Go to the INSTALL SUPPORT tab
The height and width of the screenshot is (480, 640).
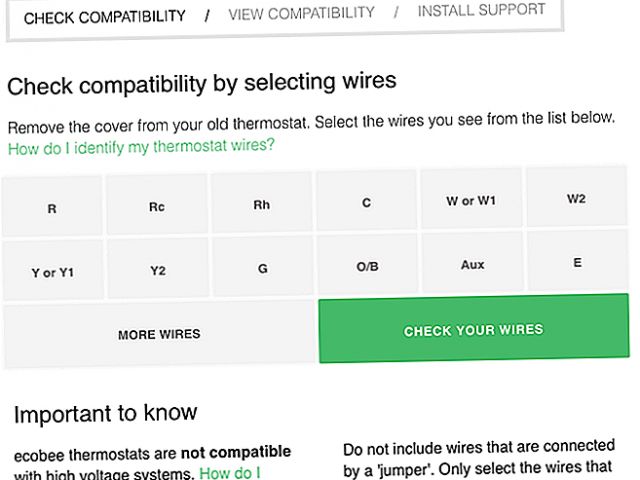[481, 10]
